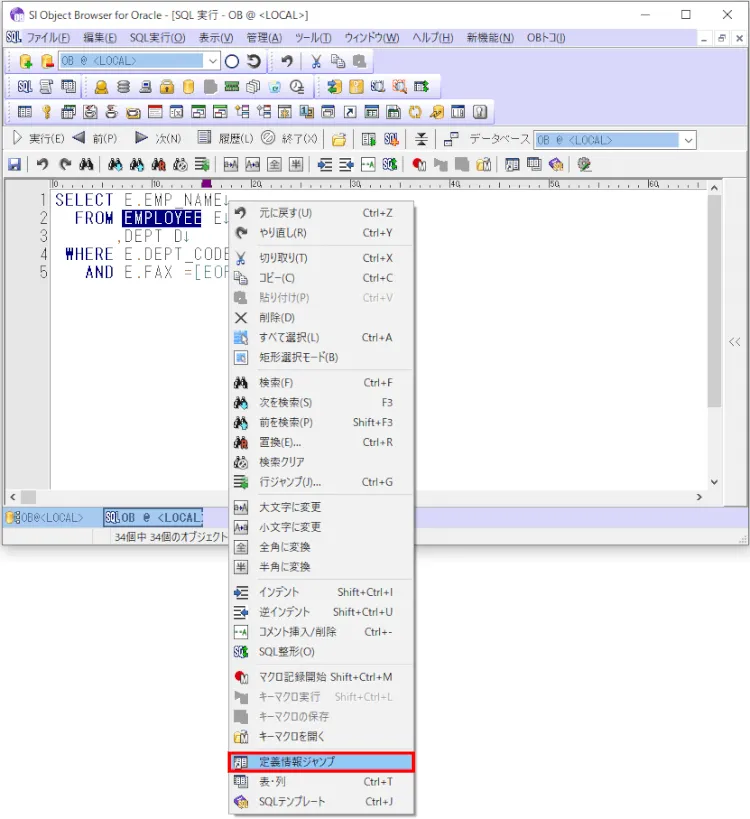750x819 pixels.
Task: Select コピー(C) context menu item
Action: pyautogui.click(x=321, y=278)
